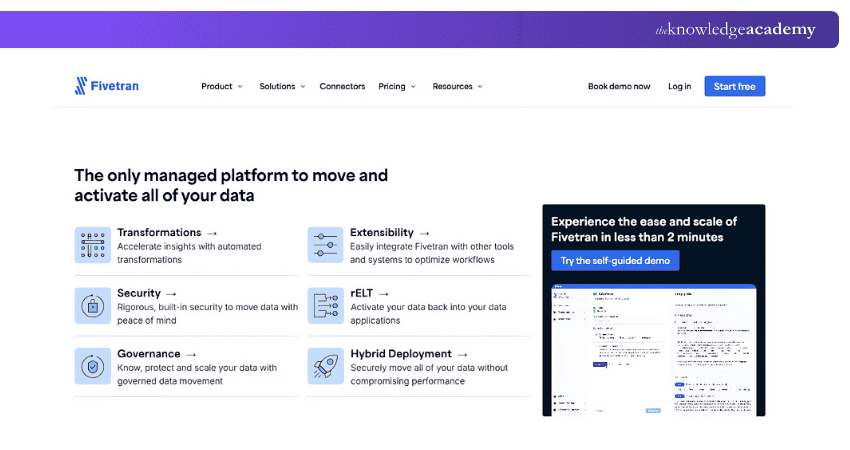Screen dimensions: 850x450
Task: Click 'Rigorous, built-in security' description text
Action: tap(208, 314)
